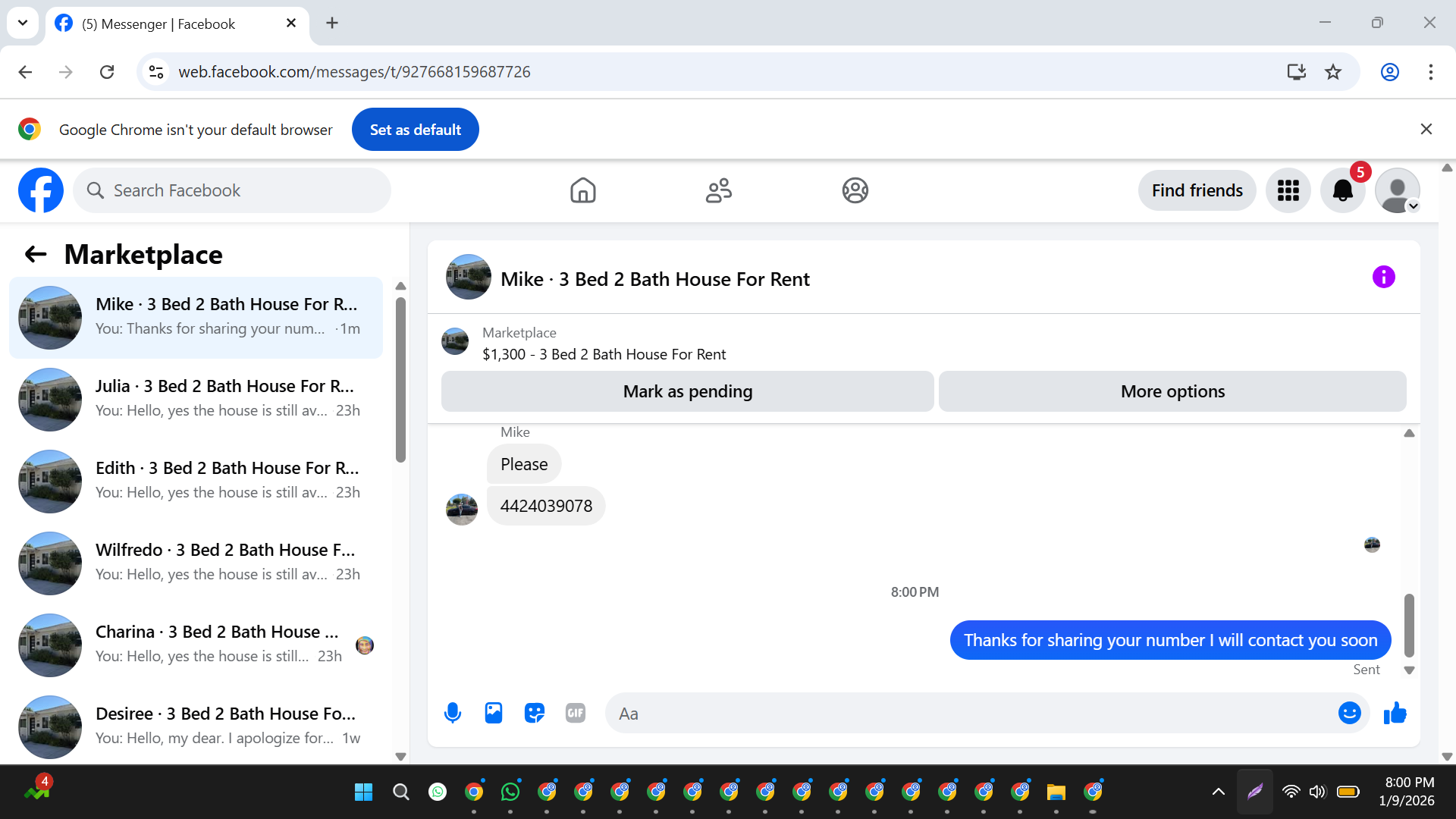
Task: Click Set as default button
Action: click(x=415, y=130)
